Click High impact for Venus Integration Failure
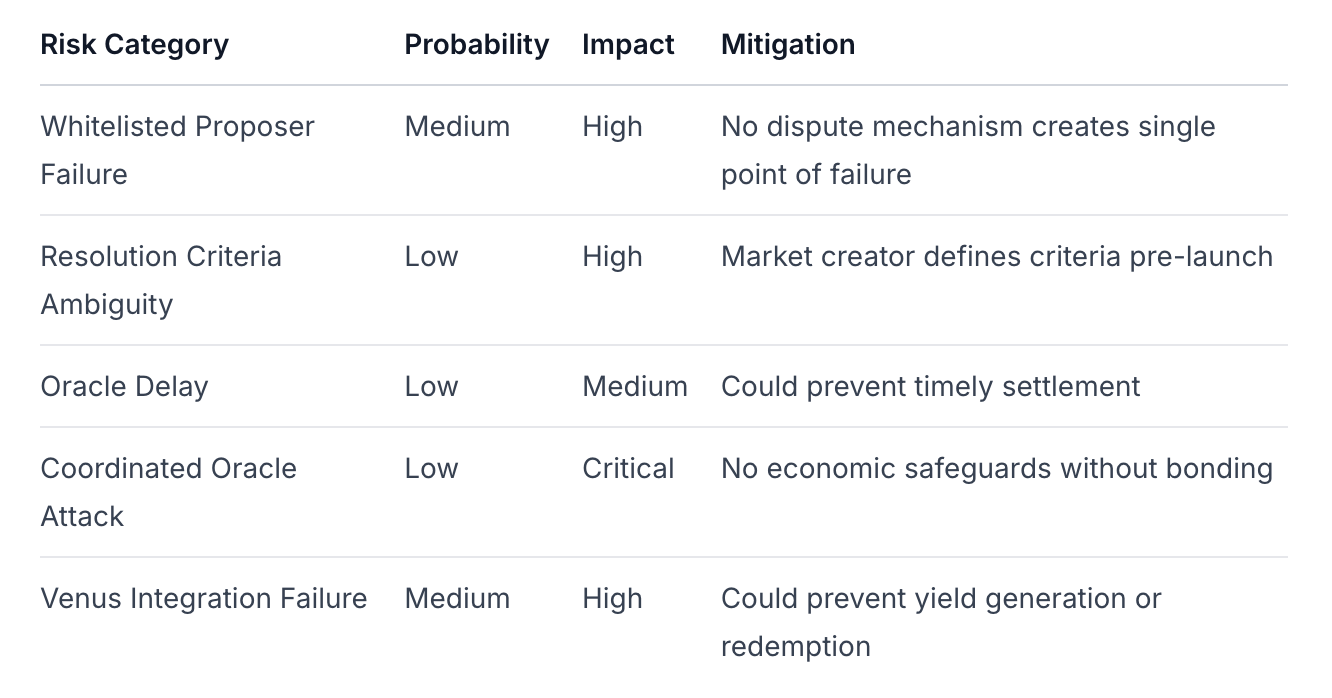This screenshot has height=698, width=1332. (612, 599)
